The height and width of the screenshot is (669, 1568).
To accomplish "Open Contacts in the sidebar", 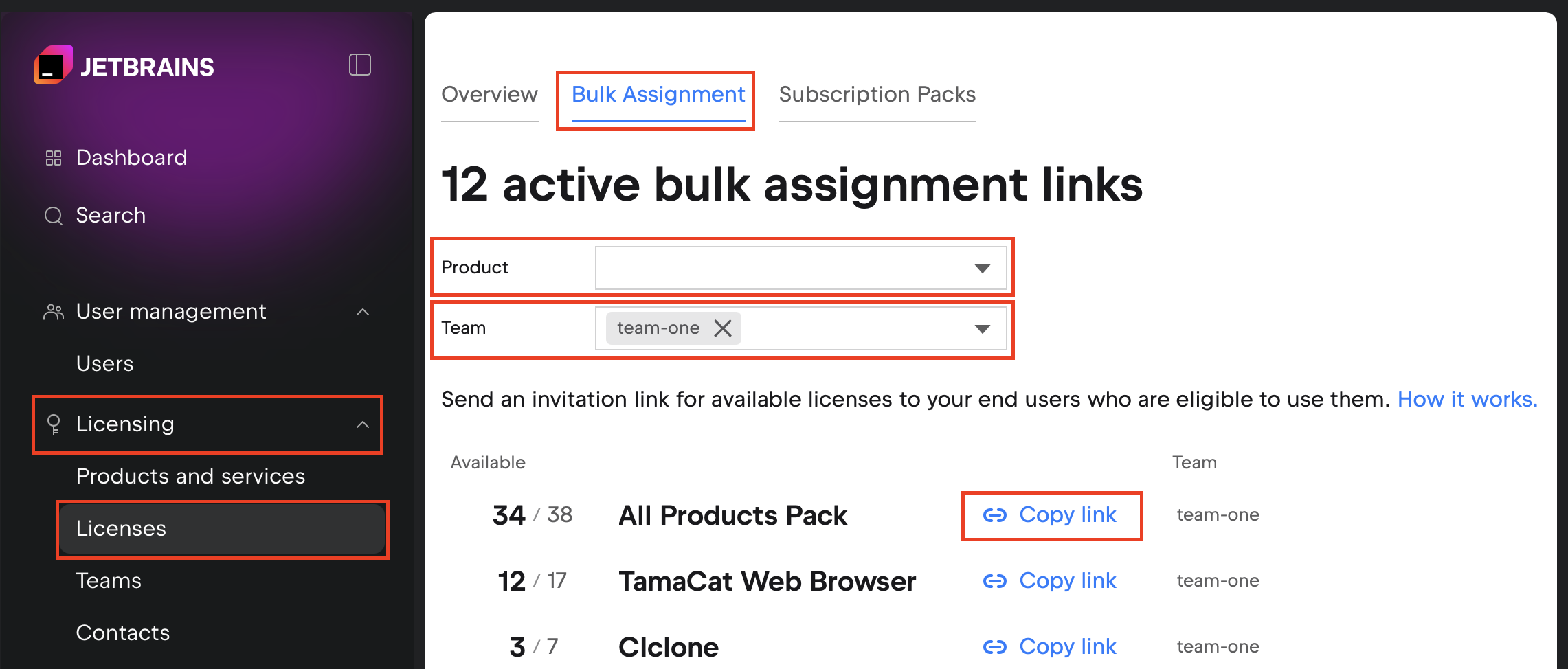I will click(x=122, y=633).
